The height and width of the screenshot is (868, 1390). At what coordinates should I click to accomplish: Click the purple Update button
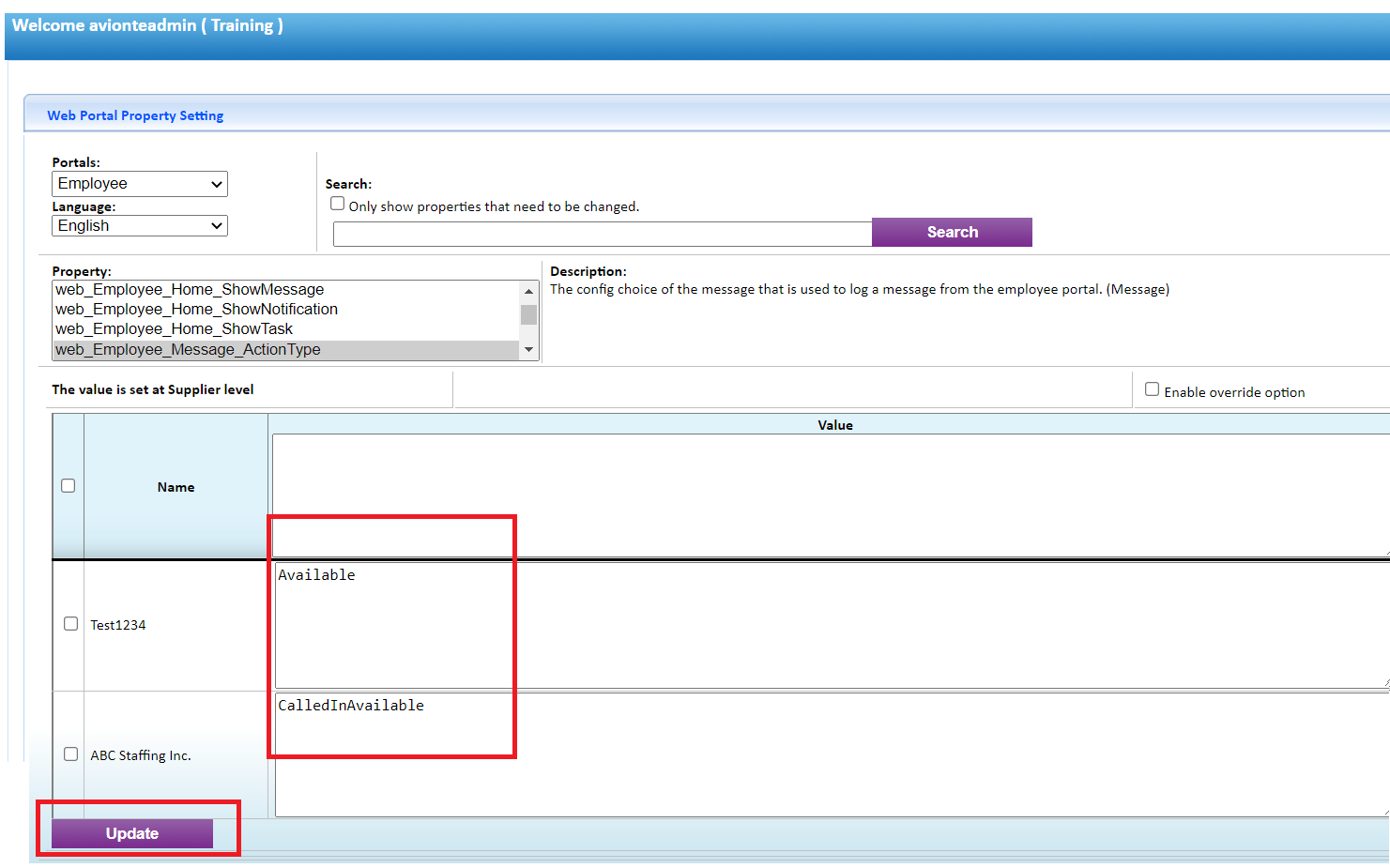pos(132,833)
